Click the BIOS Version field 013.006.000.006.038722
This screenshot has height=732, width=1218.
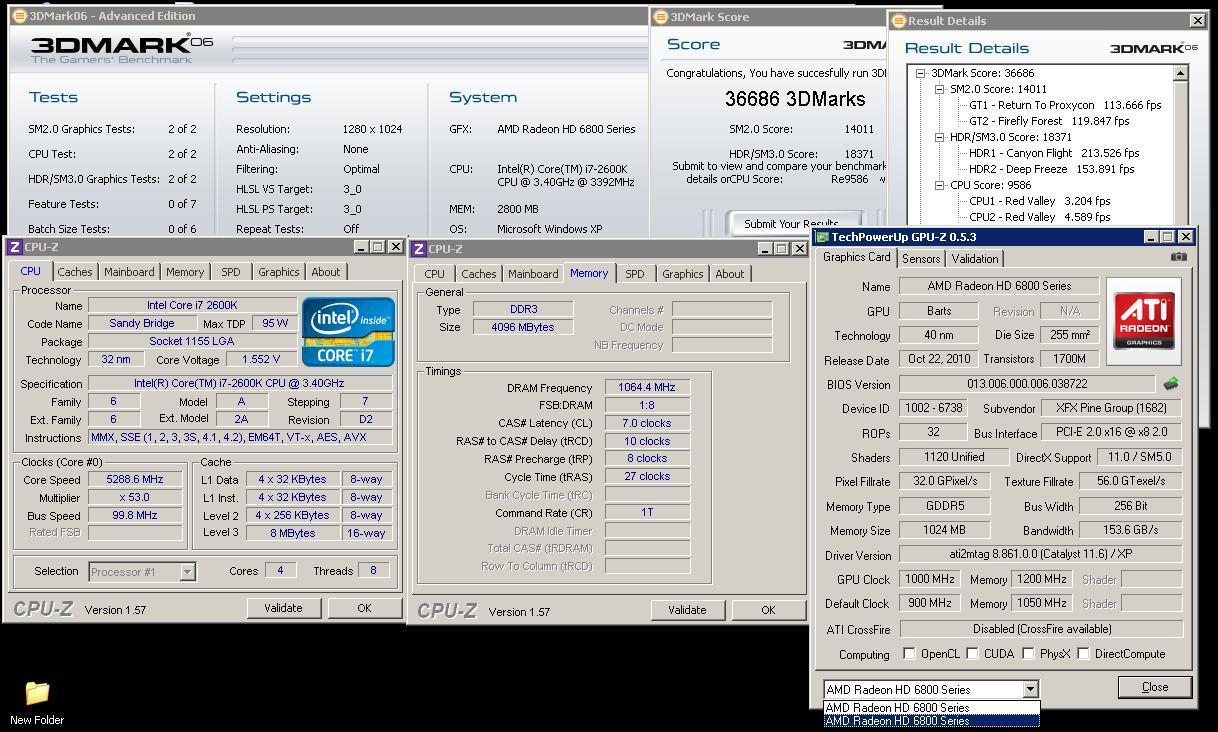pos(1027,384)
